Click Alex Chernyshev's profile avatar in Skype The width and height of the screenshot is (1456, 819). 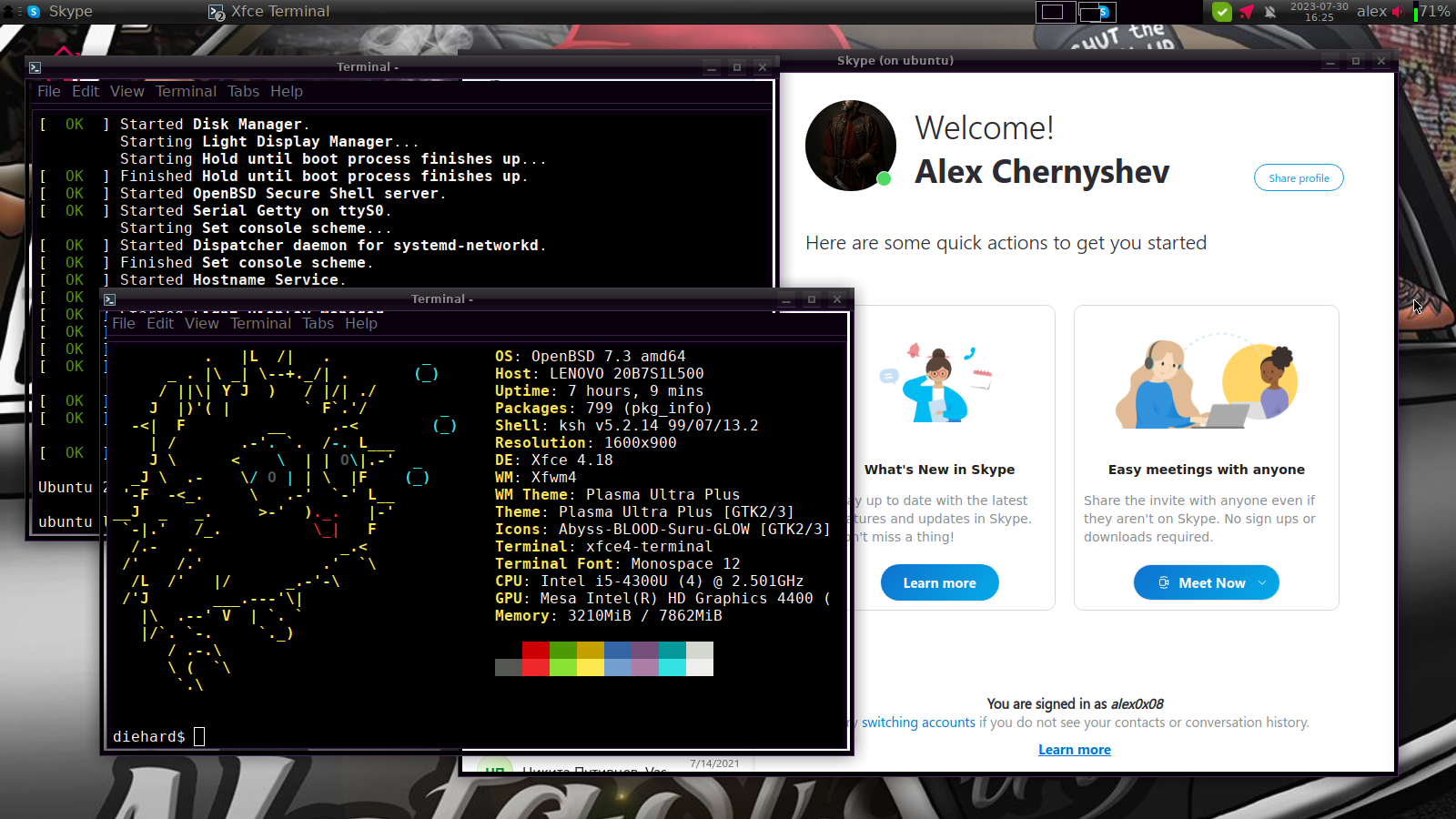point(851,146)
